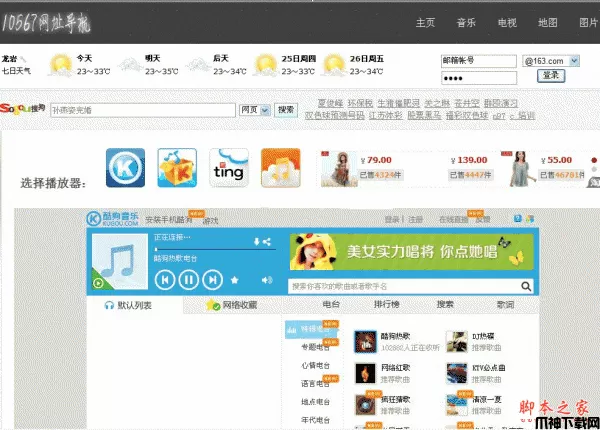Click the colorful icon beside help
This screenshot has width=600, height=430.
530,218
